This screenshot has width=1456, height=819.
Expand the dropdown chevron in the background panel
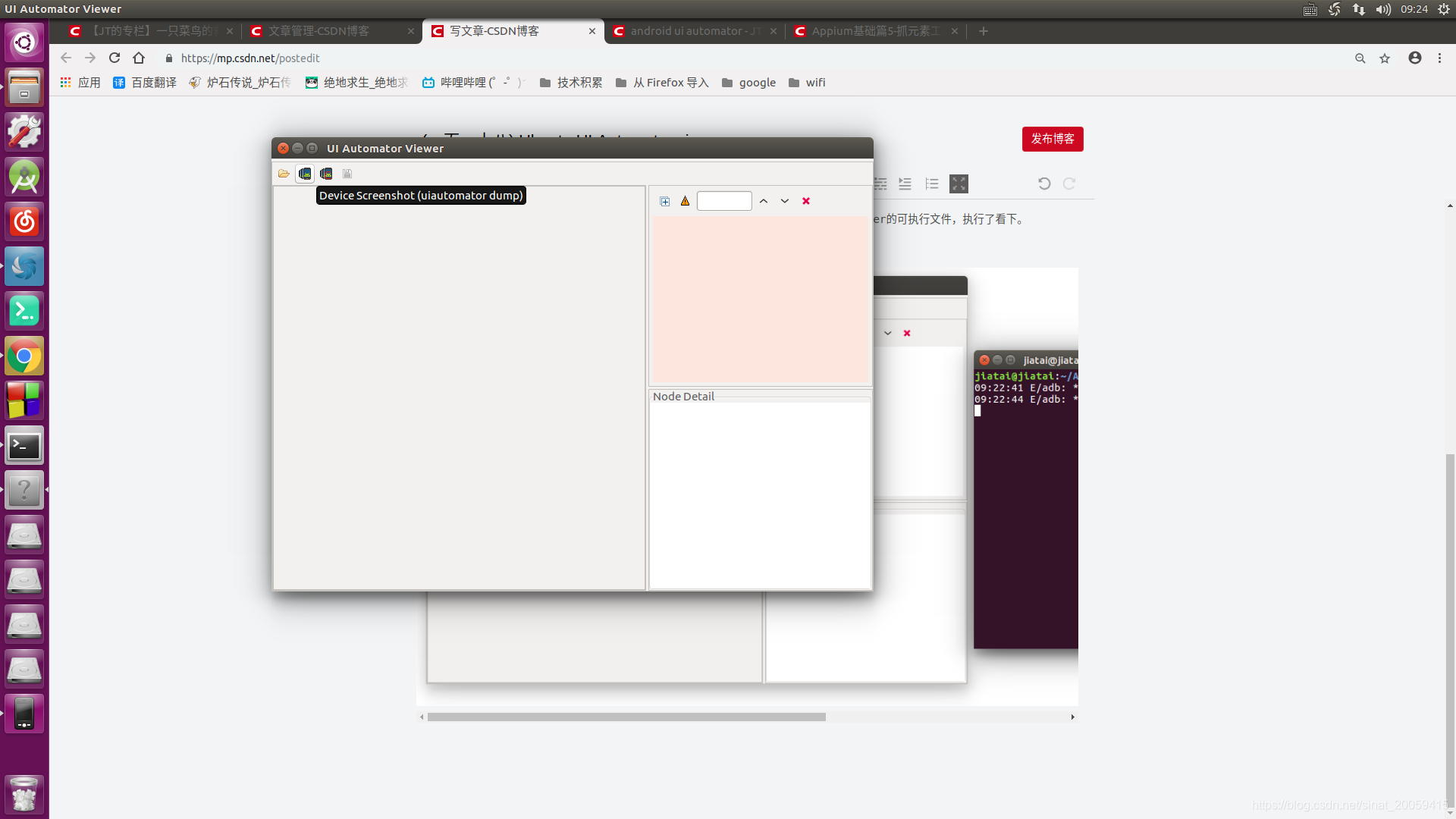886,333
